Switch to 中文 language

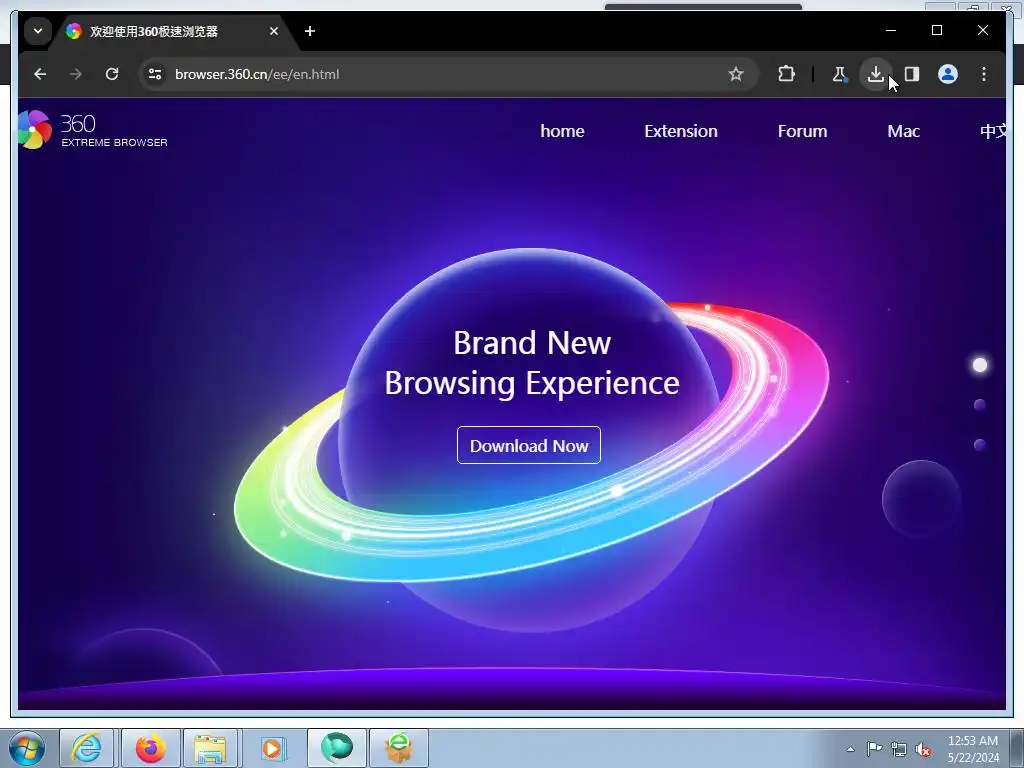993,131
